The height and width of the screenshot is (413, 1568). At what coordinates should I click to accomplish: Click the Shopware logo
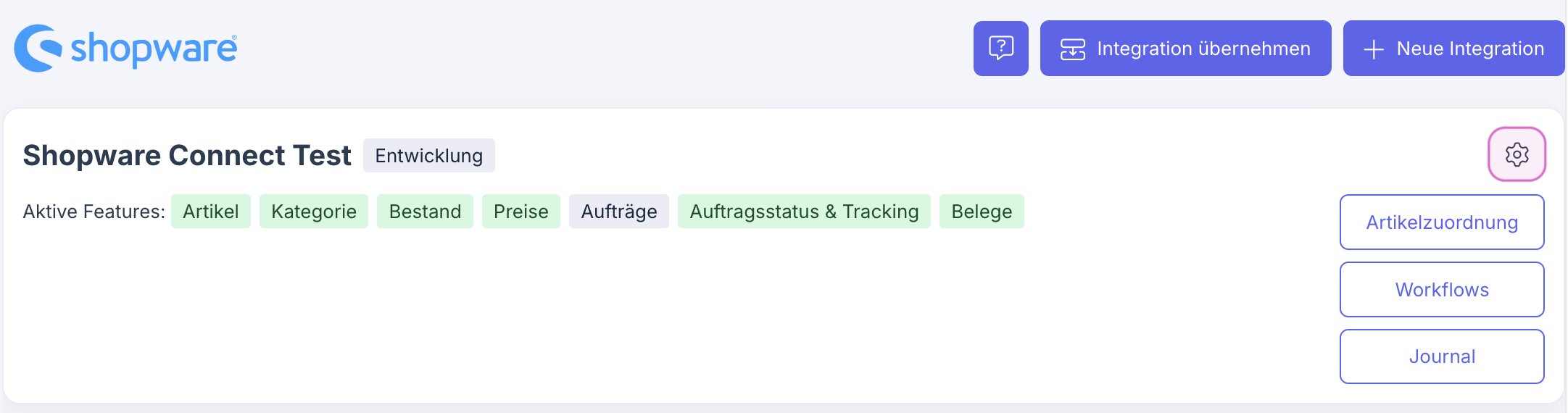[125, 48]
